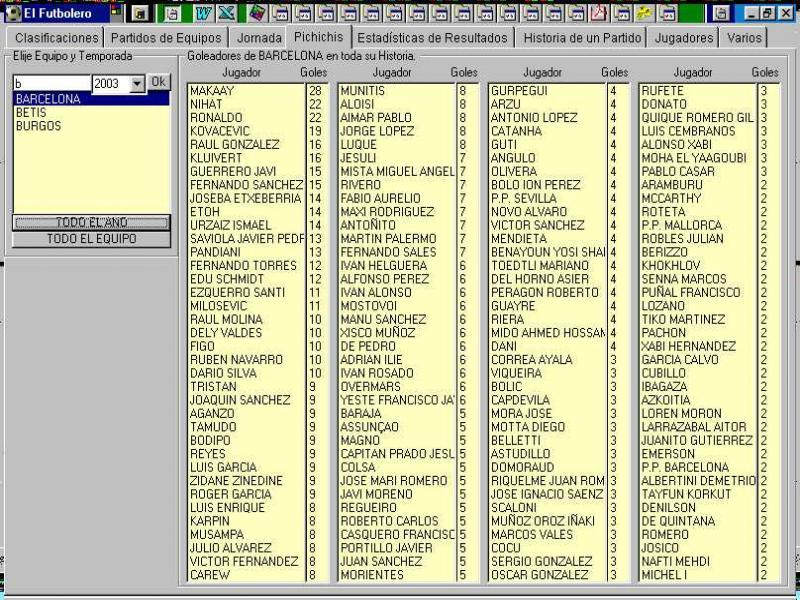Open the red Acrobat PDF shortcut icon
This screenshot has height=600, width=800.
pyautogui.click(x=598, y=13)
